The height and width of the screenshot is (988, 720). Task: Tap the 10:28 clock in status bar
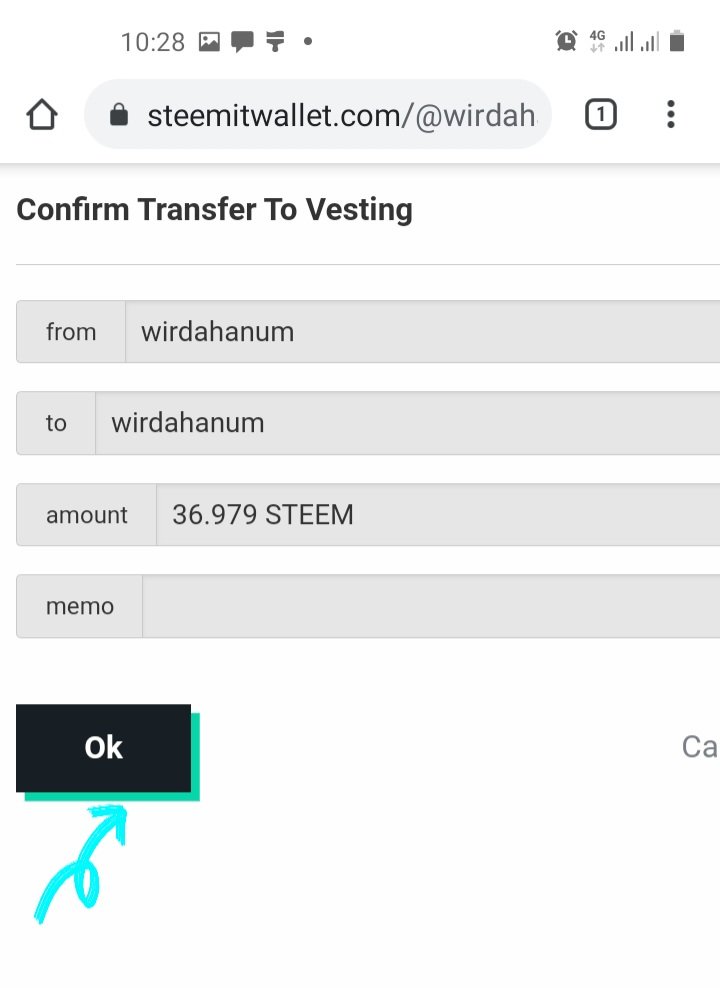[x=152, y=42]
